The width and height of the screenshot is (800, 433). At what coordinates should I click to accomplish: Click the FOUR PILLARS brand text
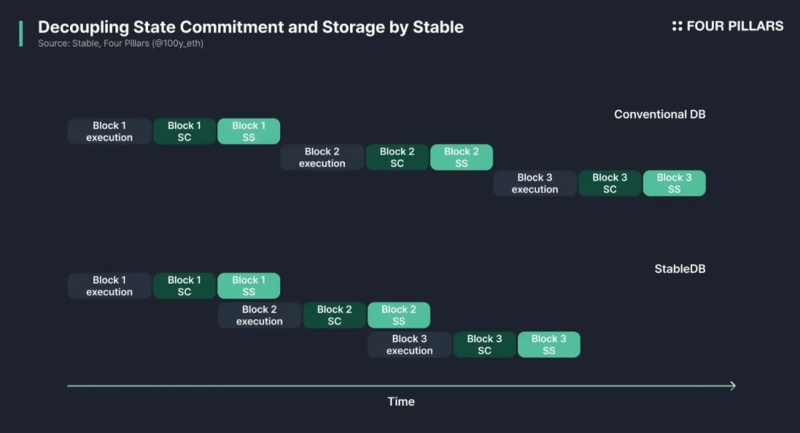pyautogui.click(x=735, y=26)
